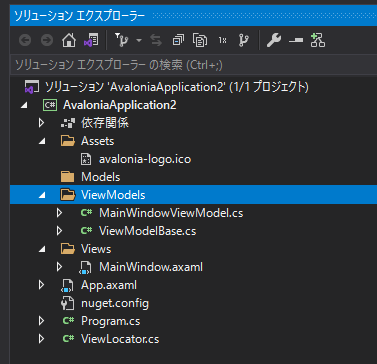Click the dependencies icon next to 依存関係
This screenshot has height=364, width=377.
(x=68, y=123)
